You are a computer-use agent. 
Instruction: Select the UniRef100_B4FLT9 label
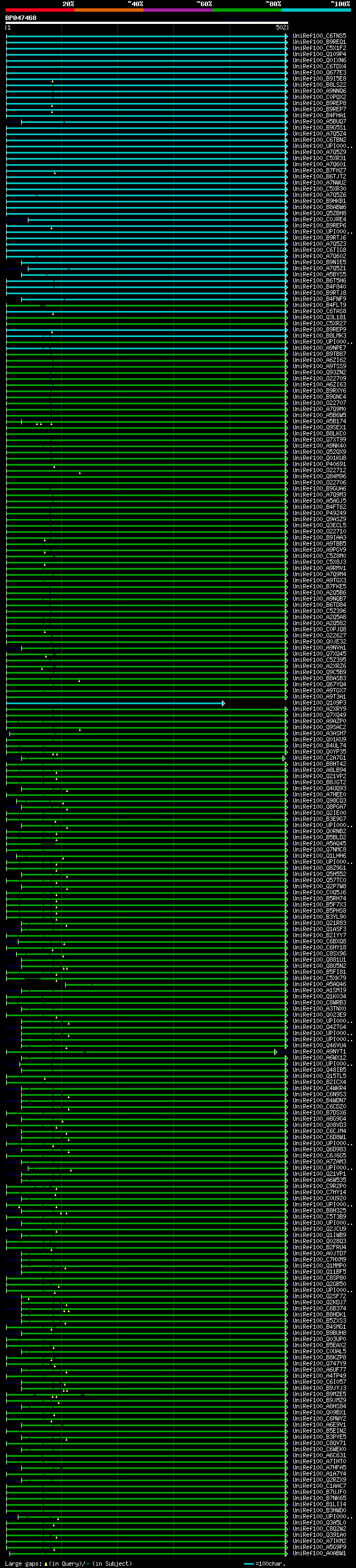[x=319, y=305]
